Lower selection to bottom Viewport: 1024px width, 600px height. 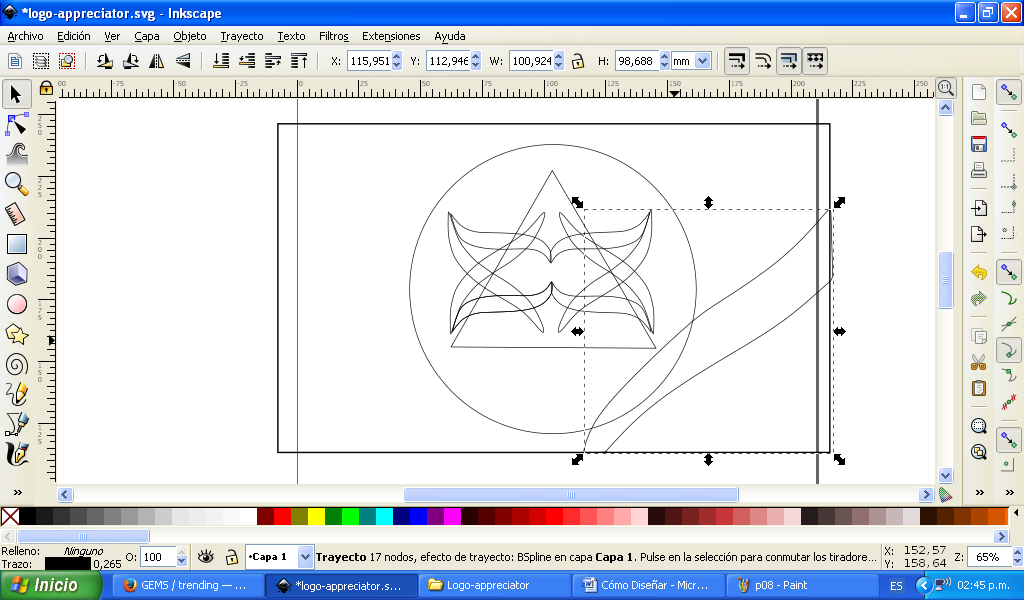pos(221,61)
